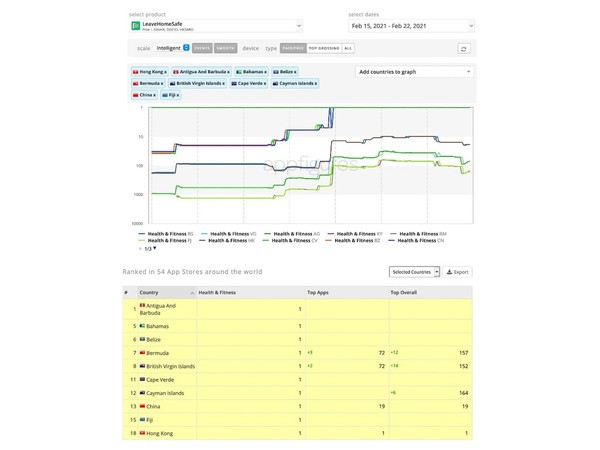The height and width of the screenshot is (450, 600).
Task: Click the Cayman Islands flag in table
Action: click(142, 393)
